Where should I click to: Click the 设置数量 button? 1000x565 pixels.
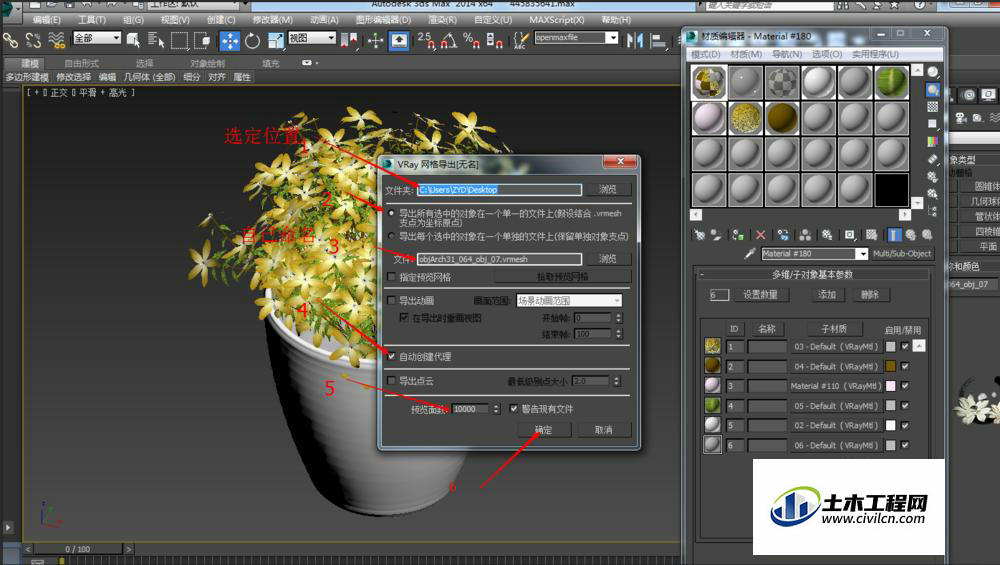[x=760, y=295]
